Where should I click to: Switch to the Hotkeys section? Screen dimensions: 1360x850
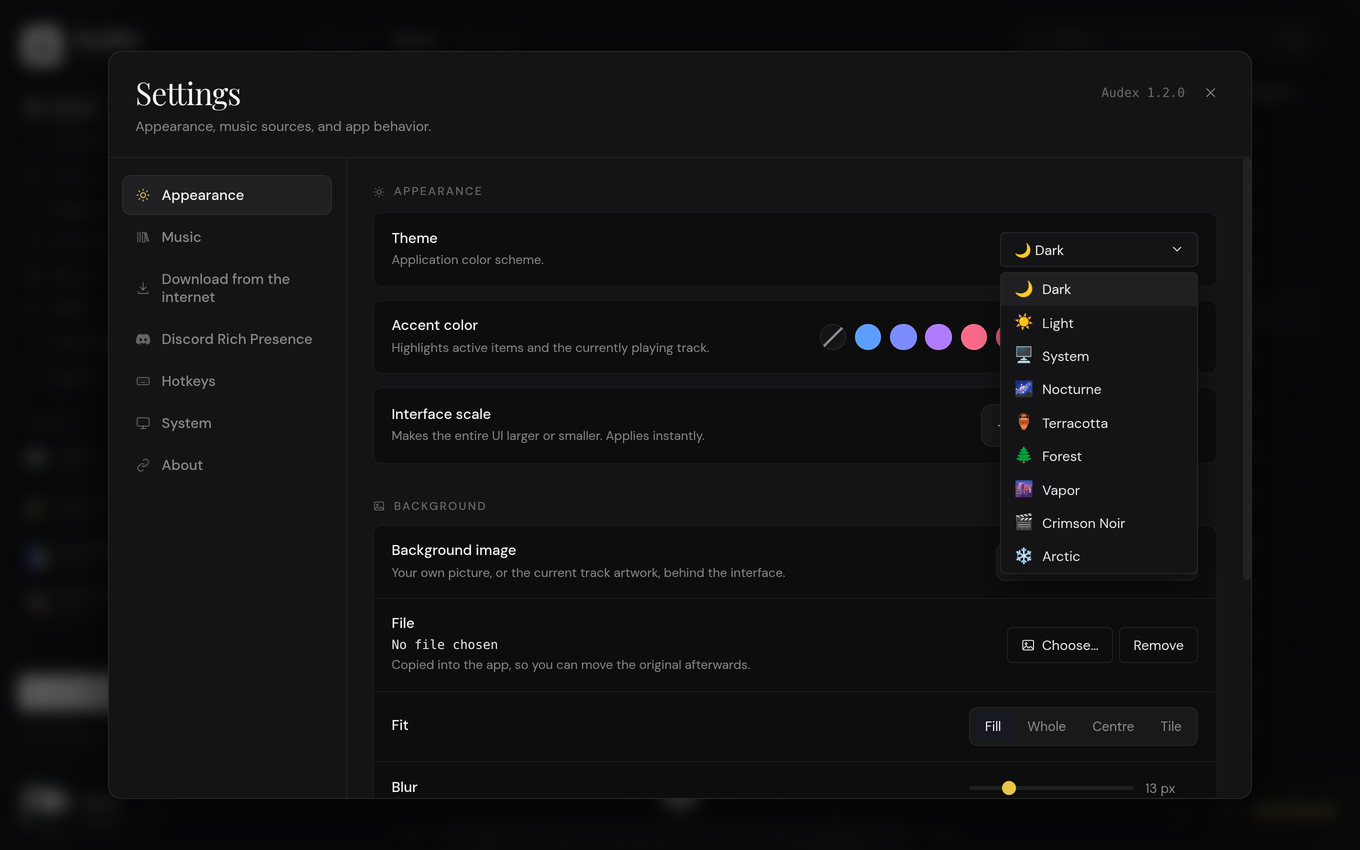pos(227,381)
